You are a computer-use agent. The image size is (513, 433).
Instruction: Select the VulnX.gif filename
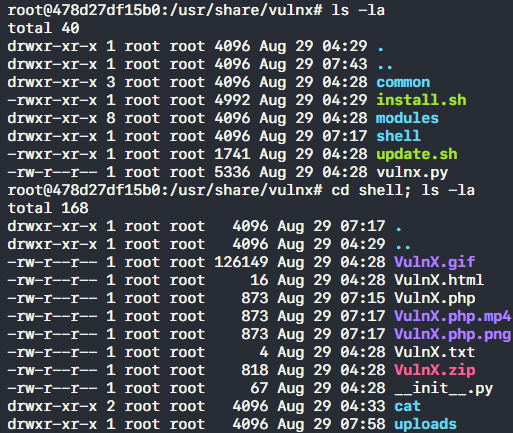[435, 262]
